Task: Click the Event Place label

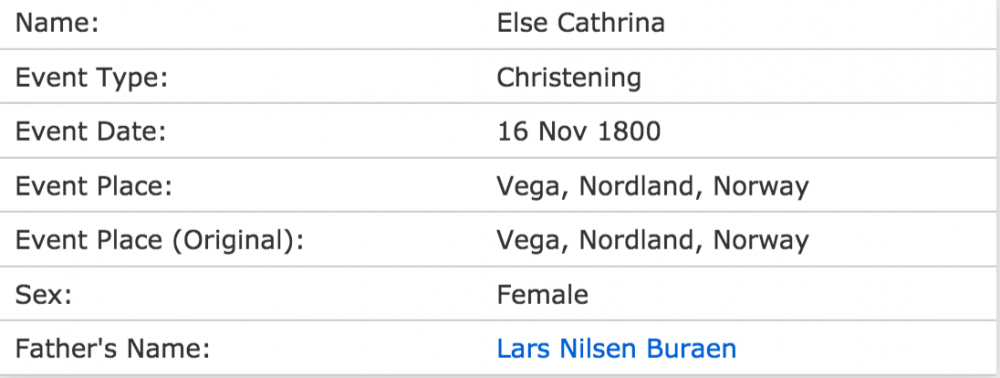Action: 94,186
